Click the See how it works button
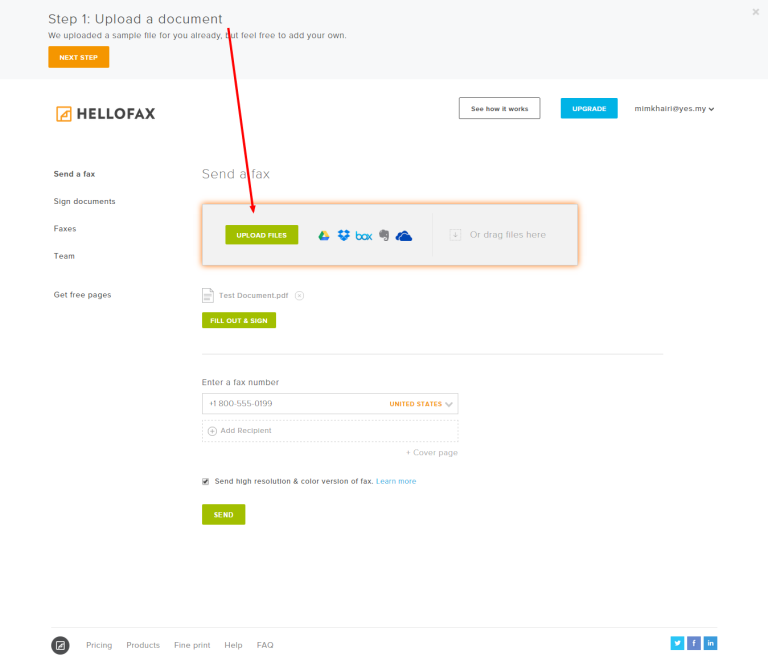 coord(500,108)
